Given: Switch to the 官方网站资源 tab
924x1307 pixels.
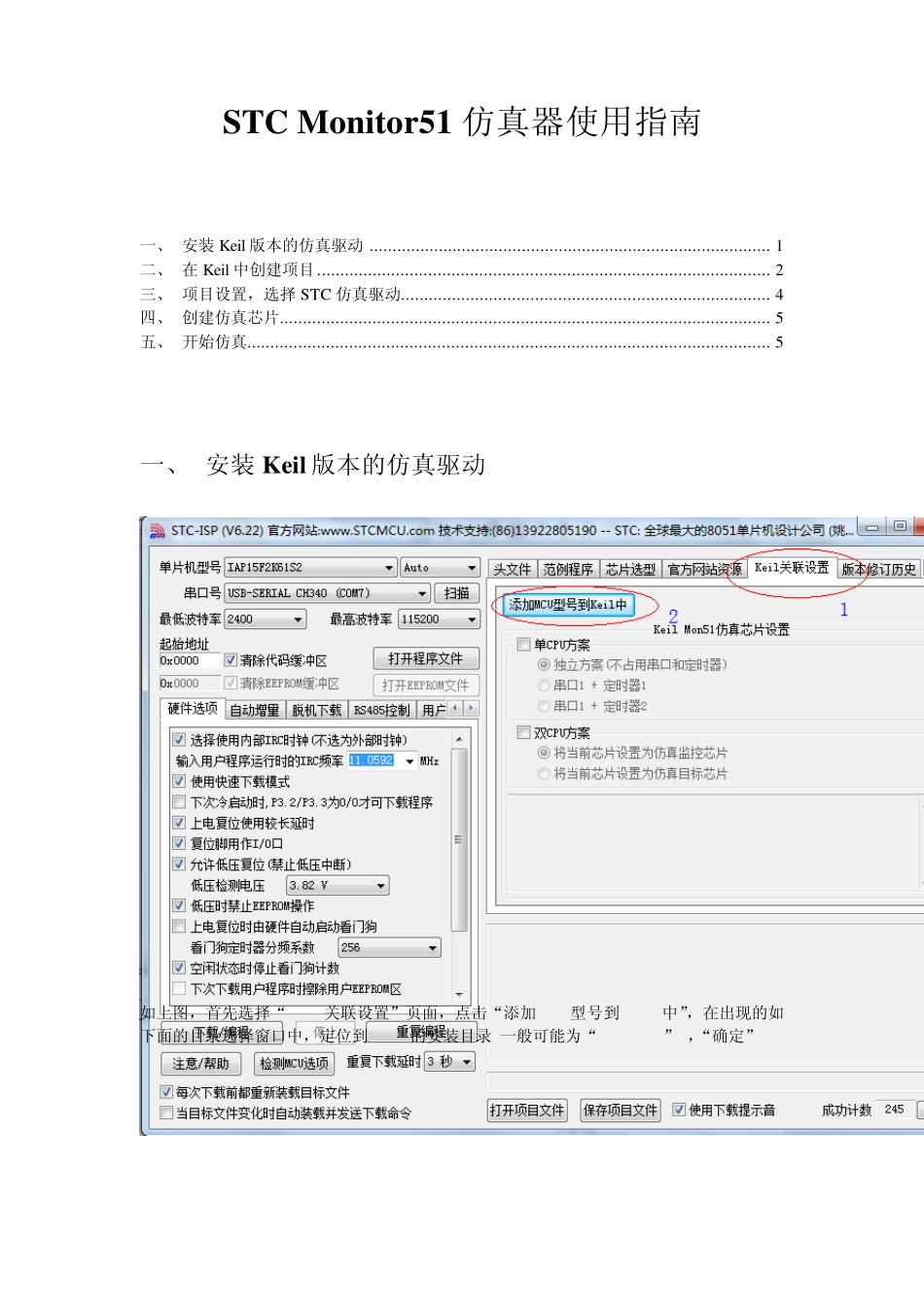Looking at the screenshot, I should (x=704, y=570).
